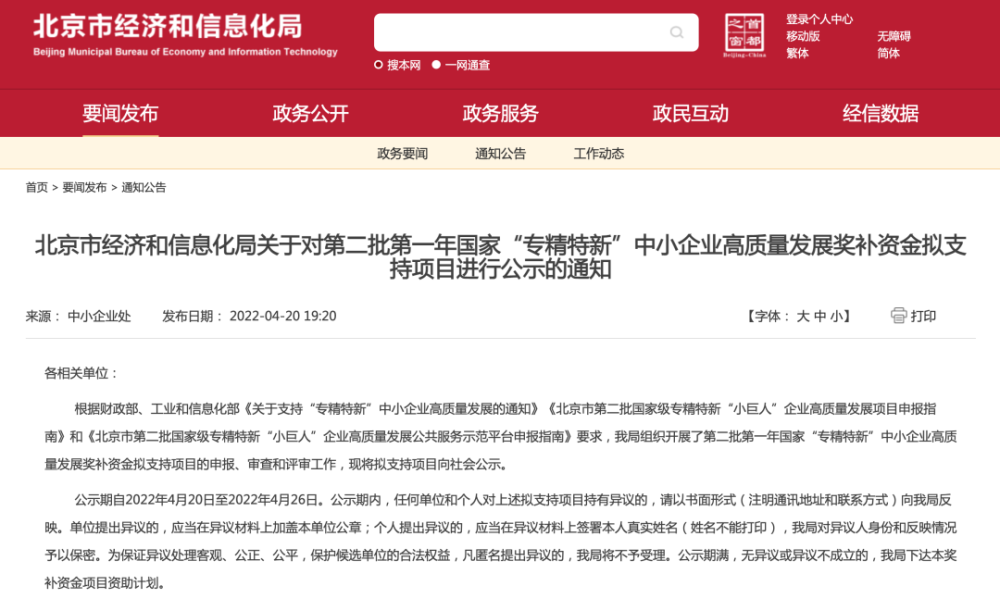Click the 登录个人中心 link
The image size is (1000, 611).
820,20
